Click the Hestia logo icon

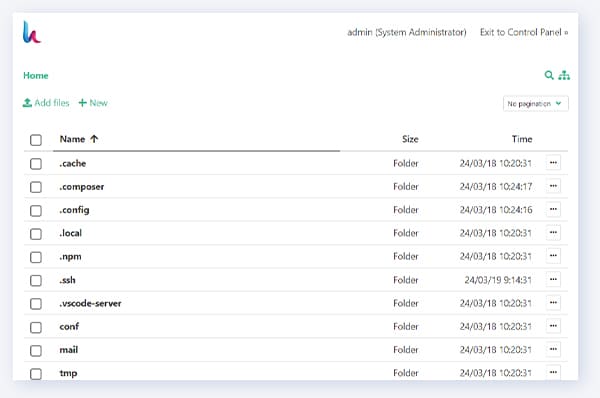(32, 32)
